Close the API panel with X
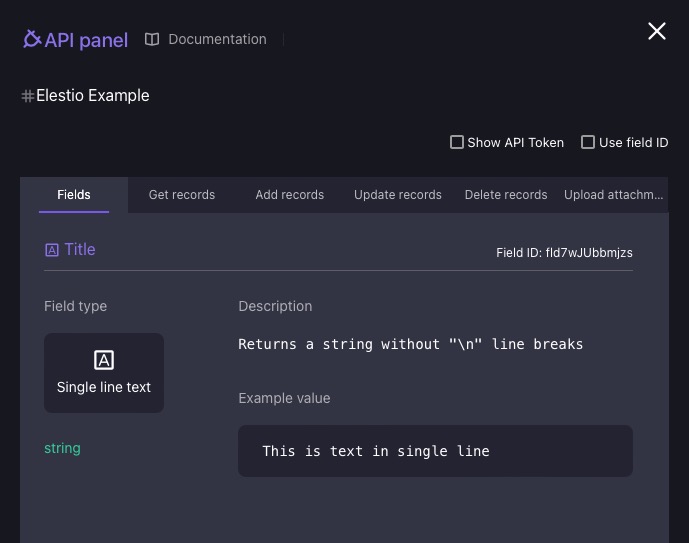The image size is (689, 543). (x=657, y=31)
